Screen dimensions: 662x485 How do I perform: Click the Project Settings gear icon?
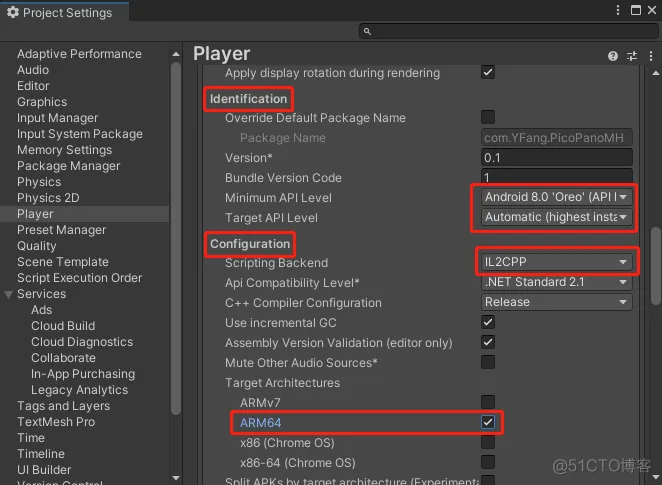pos(13,12)
